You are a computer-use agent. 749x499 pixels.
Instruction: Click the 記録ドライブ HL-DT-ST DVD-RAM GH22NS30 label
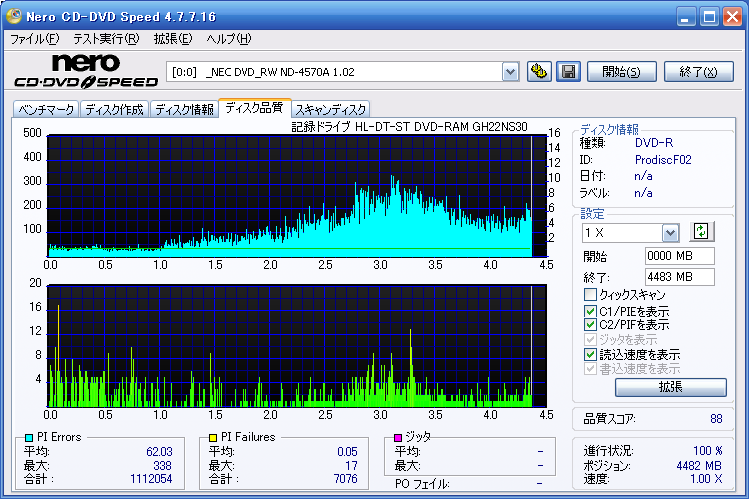click(x=409, y=127)
